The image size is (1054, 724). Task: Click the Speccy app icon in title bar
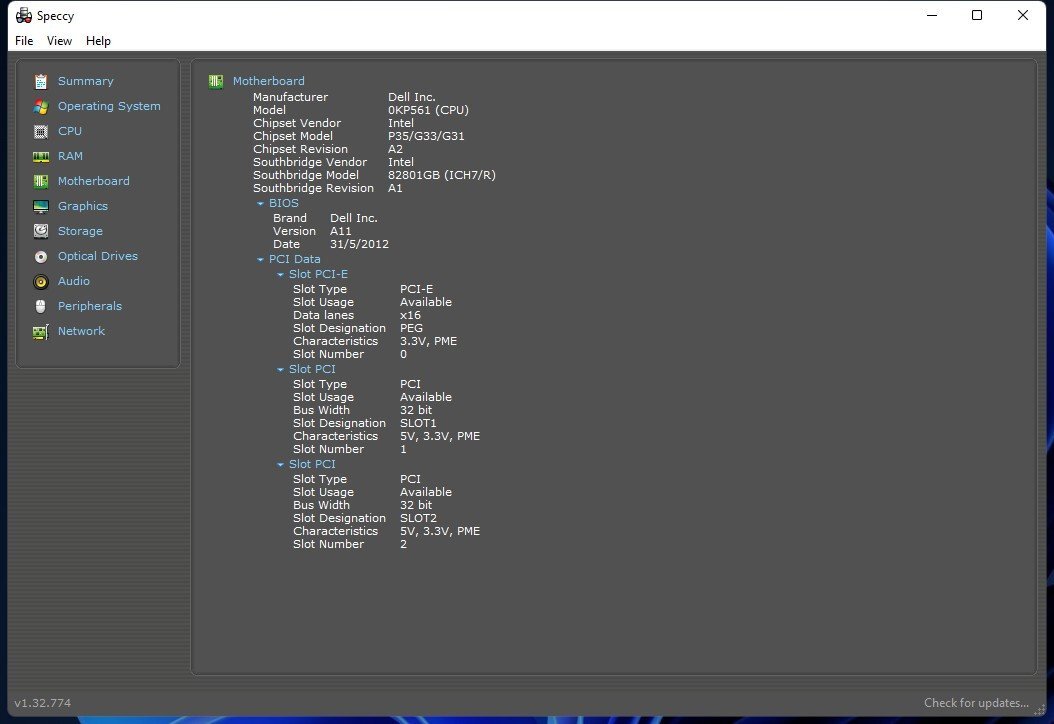tap(24, 15)
